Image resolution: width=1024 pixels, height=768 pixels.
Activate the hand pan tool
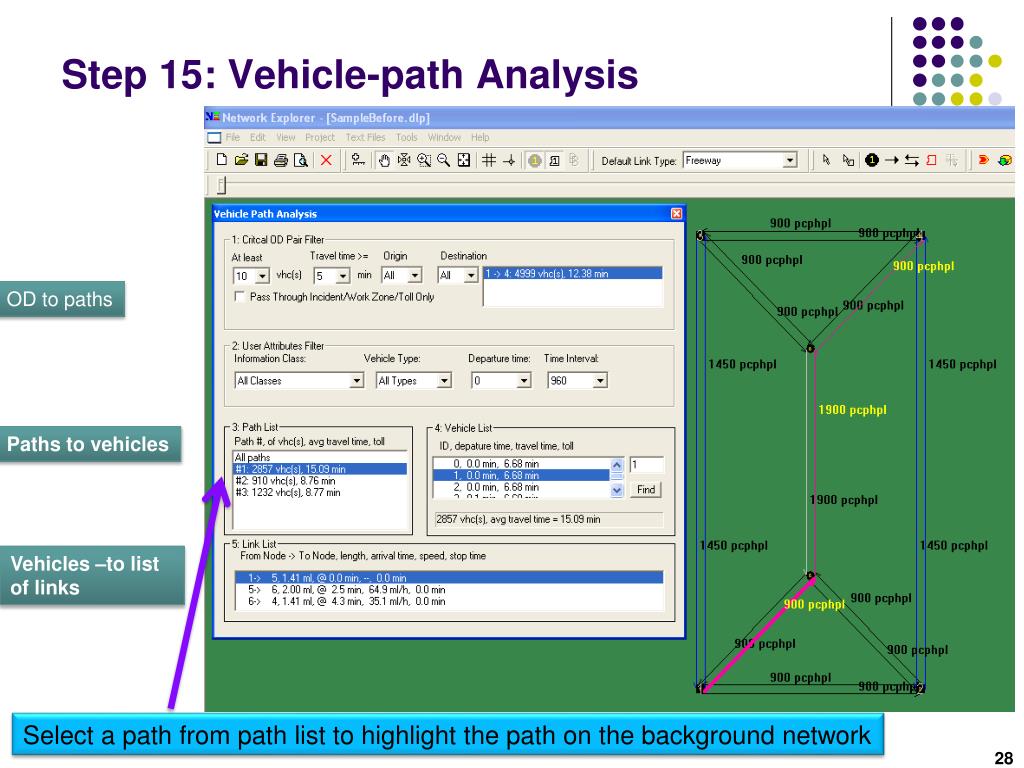point(385,160)
